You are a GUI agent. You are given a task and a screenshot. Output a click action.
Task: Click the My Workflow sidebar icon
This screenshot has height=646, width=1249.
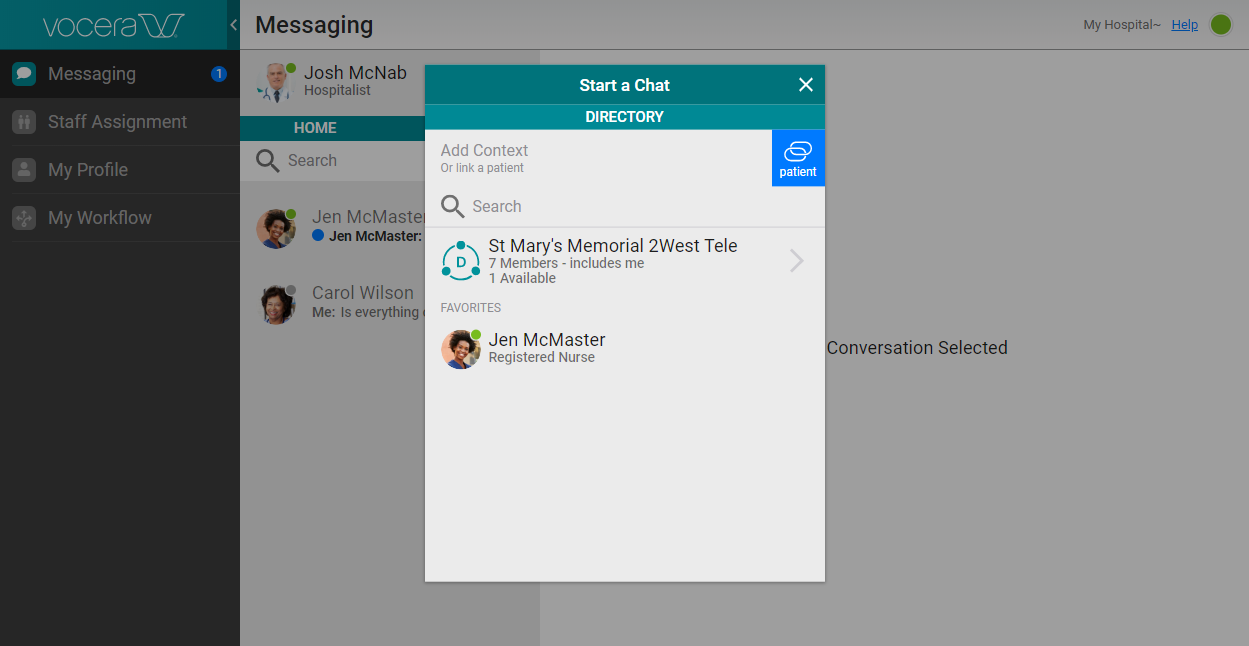coord(24,218)
